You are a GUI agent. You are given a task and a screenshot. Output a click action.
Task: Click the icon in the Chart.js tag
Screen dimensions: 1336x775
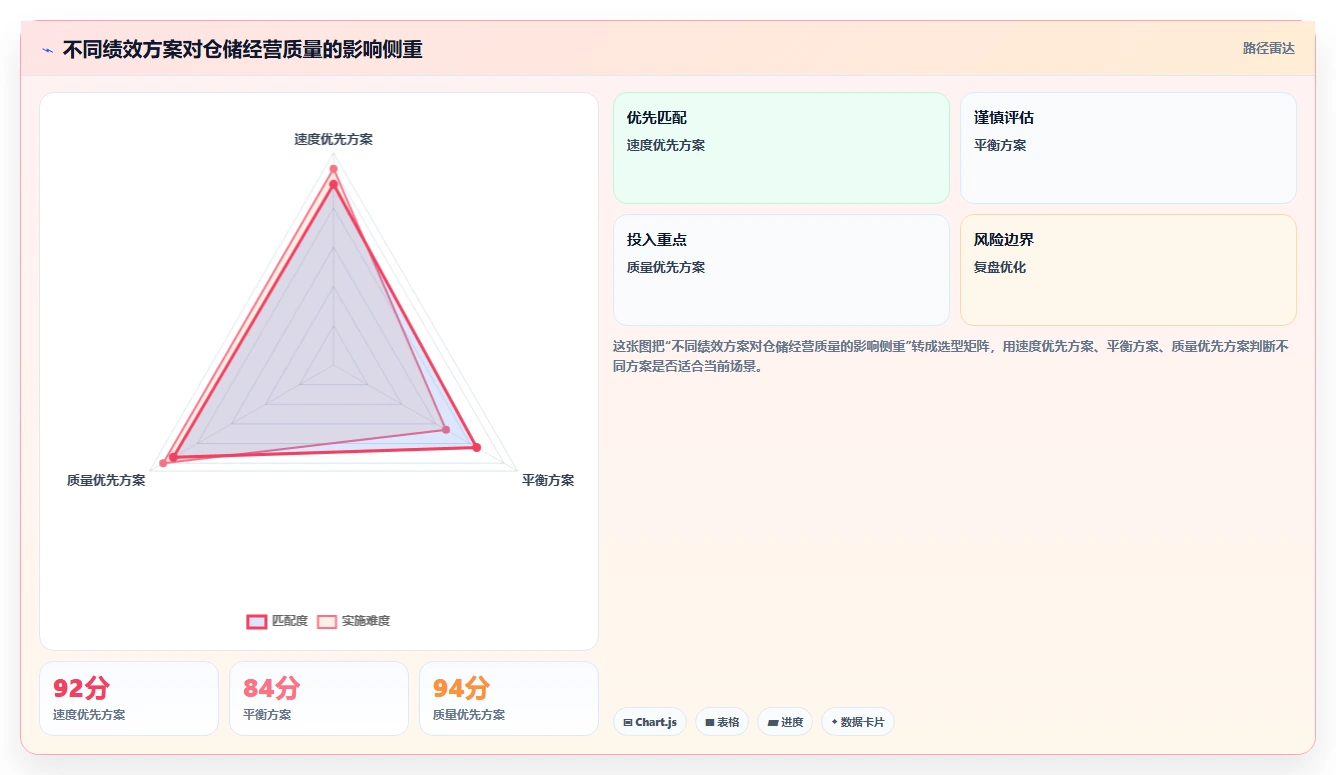pyautogui.click(x=627, y=722)
